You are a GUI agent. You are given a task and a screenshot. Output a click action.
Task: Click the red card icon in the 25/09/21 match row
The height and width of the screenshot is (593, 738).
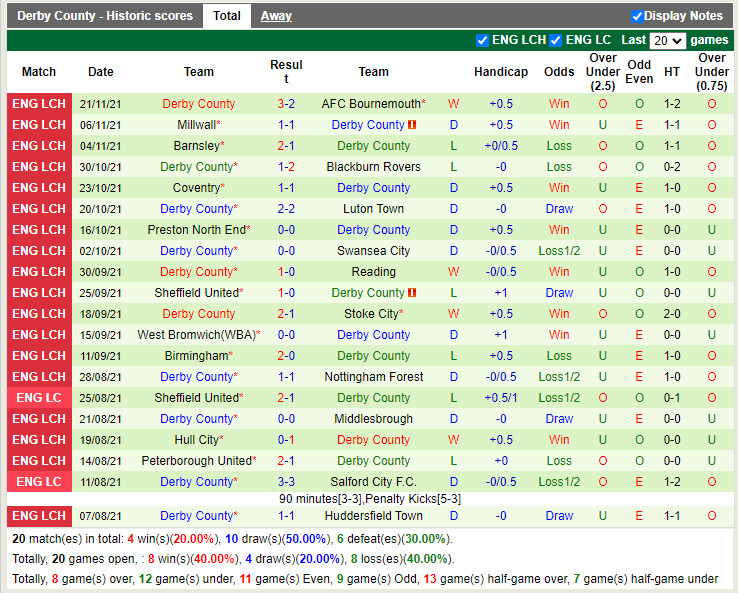(412, 293)
